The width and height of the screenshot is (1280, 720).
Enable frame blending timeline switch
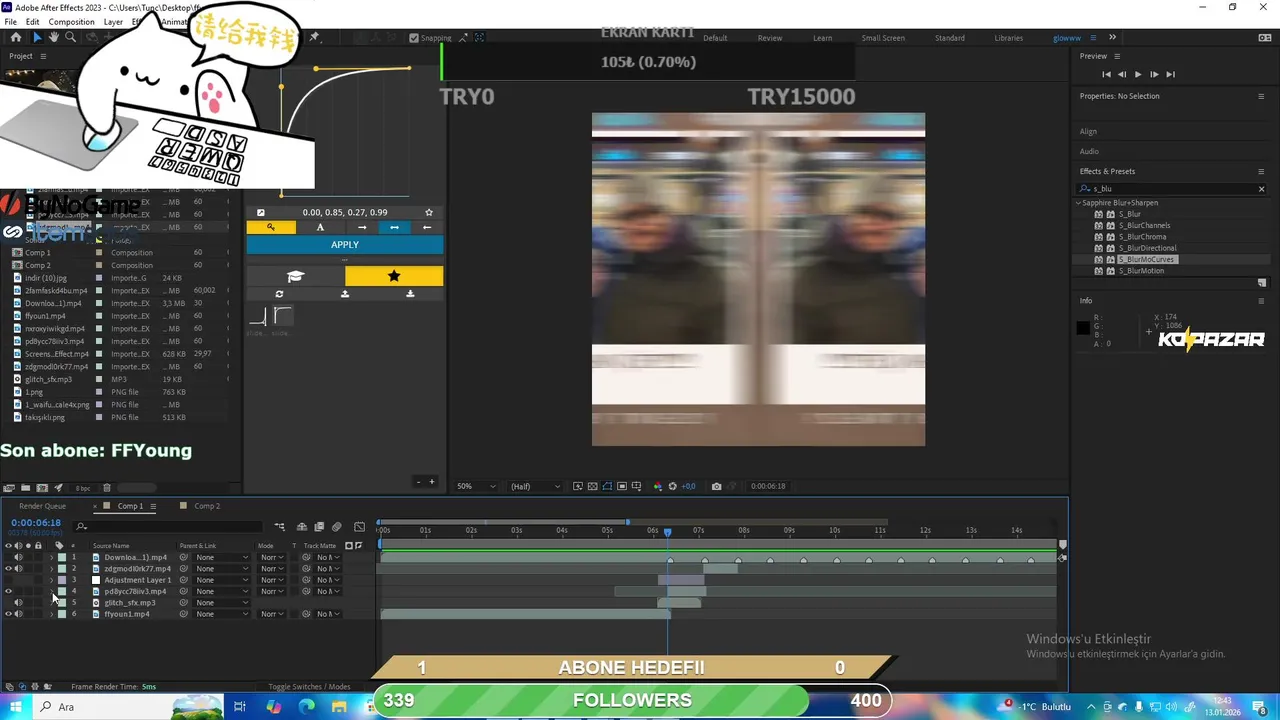[319, 527]
